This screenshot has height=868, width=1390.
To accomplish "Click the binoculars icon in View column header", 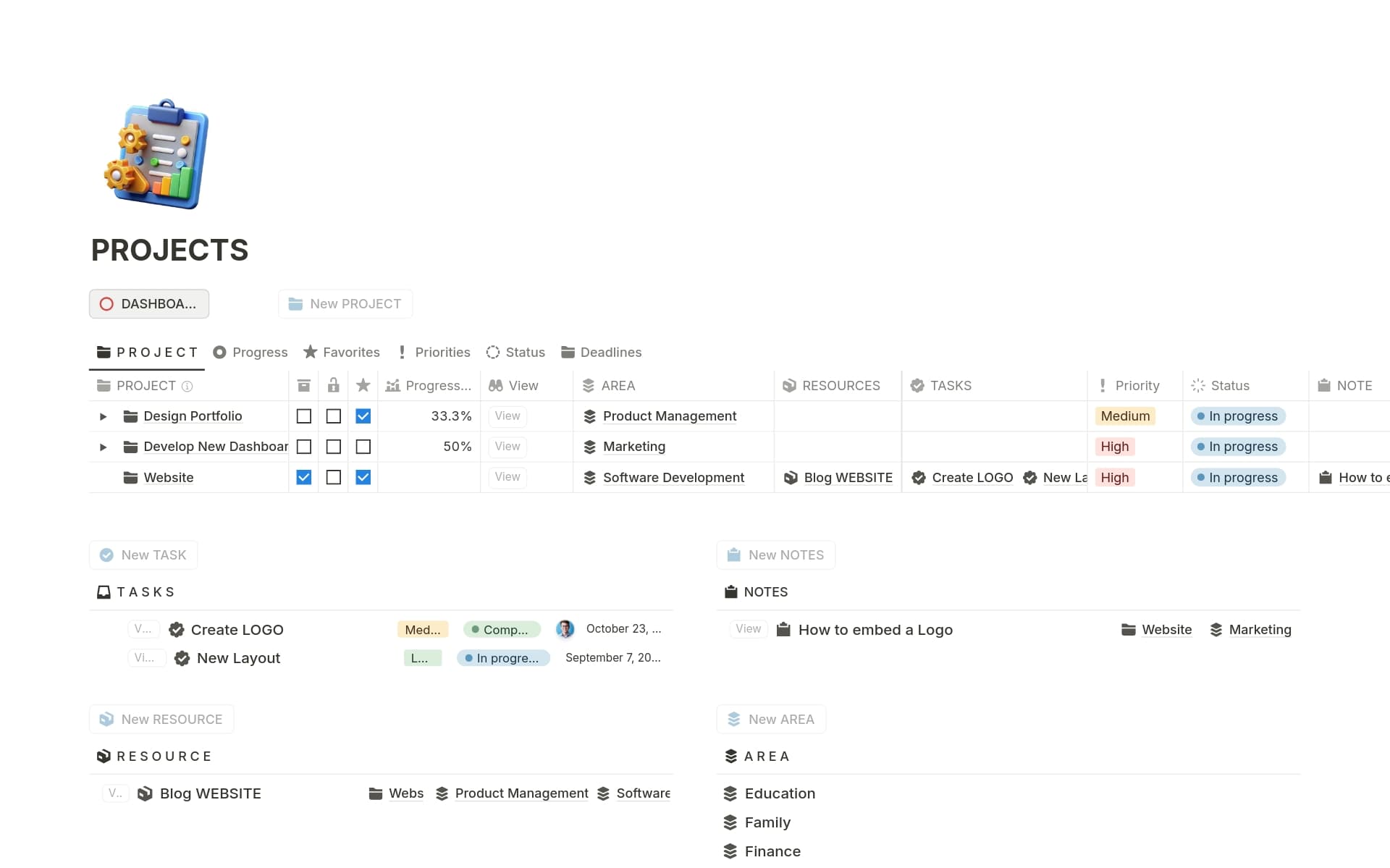I will coord(496,386).
